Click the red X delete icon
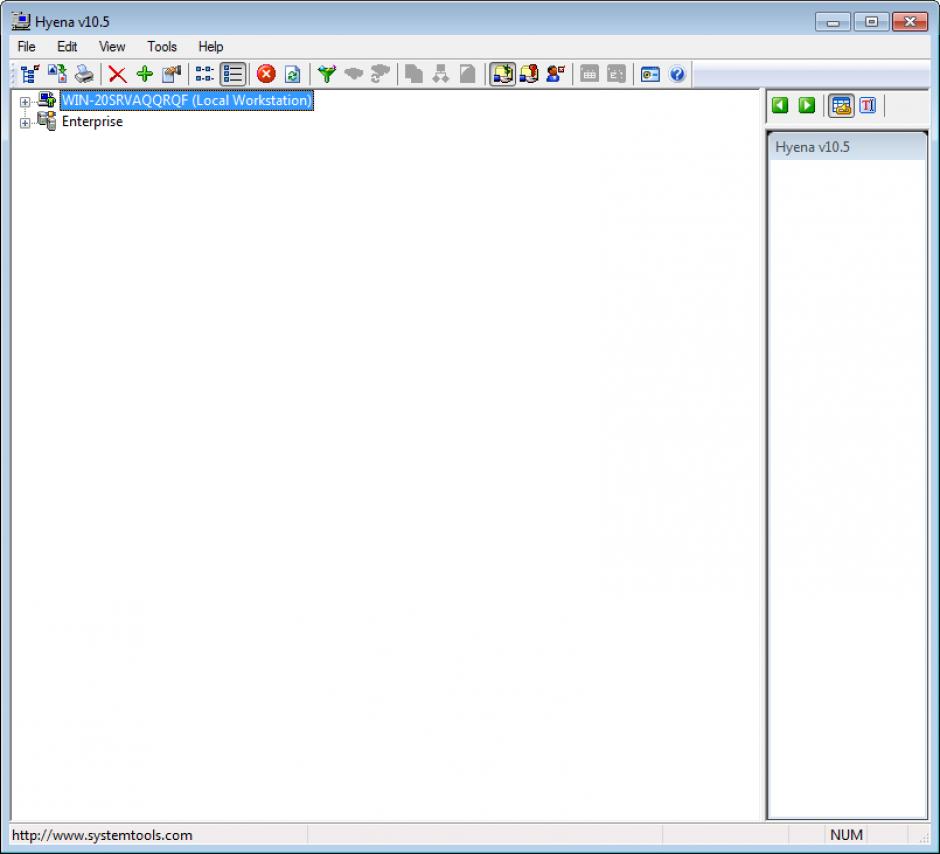The height and width of the screenshot is (854, 940). 117,74
